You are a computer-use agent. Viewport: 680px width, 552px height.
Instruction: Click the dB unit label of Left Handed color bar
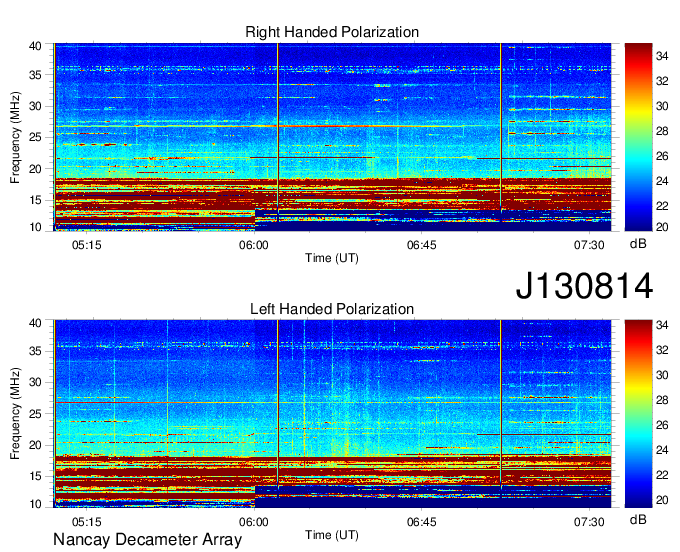[x=638, y=520]
